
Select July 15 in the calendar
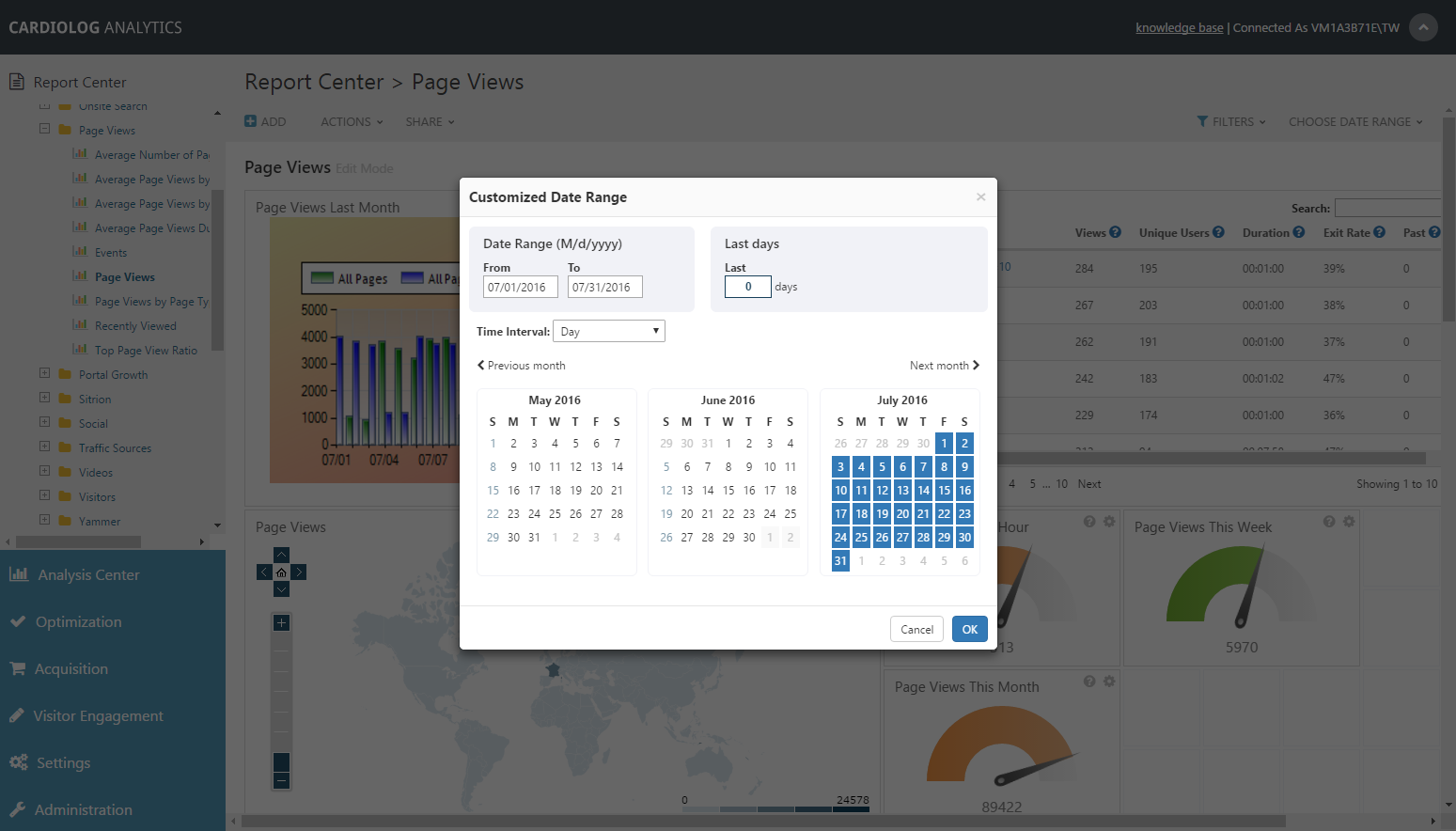[944, 490]
